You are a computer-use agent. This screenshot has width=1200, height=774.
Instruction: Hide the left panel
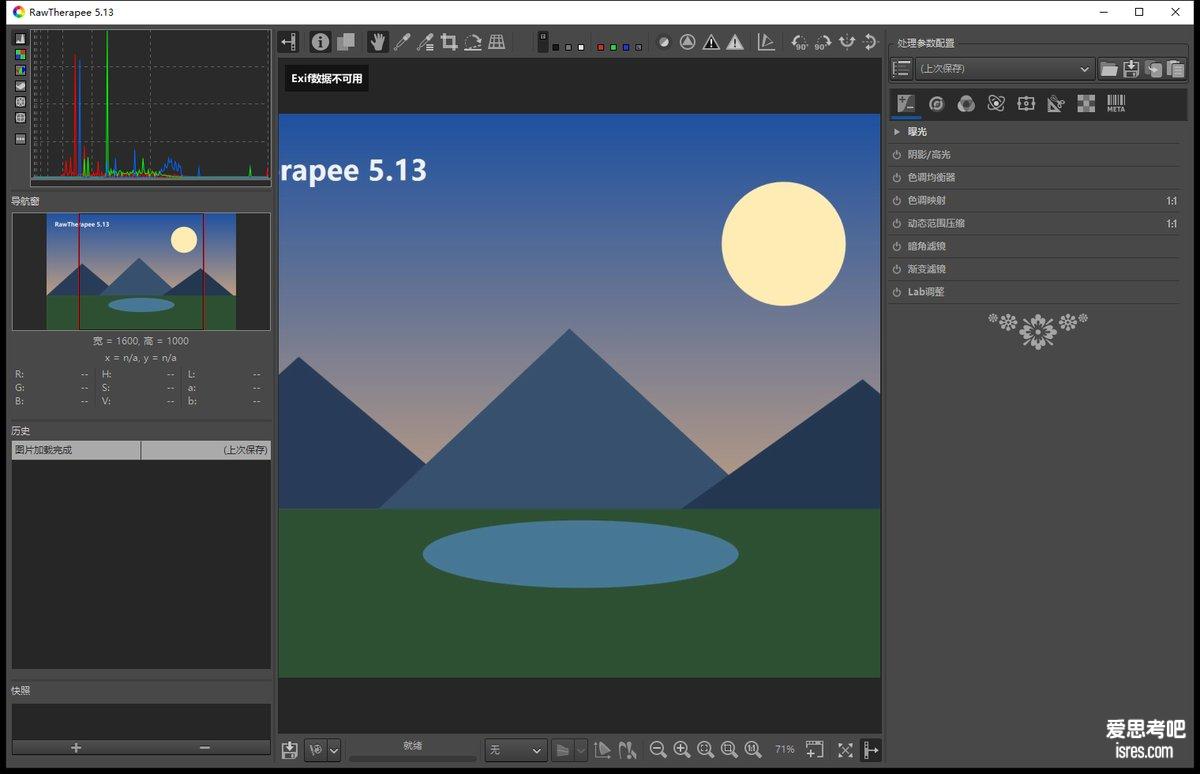(x=289, y=42)
